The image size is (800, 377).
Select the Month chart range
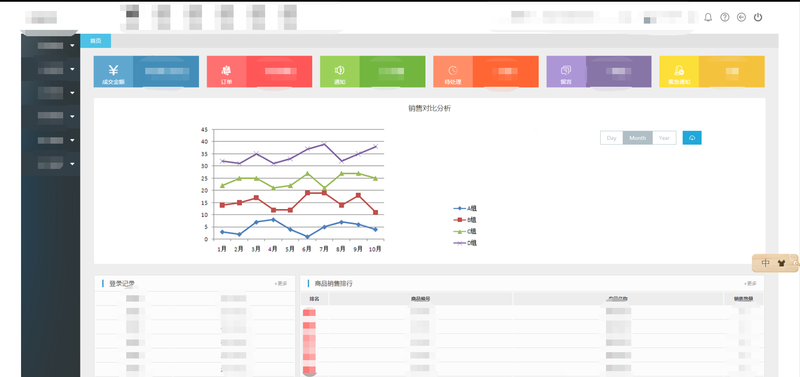638,138
